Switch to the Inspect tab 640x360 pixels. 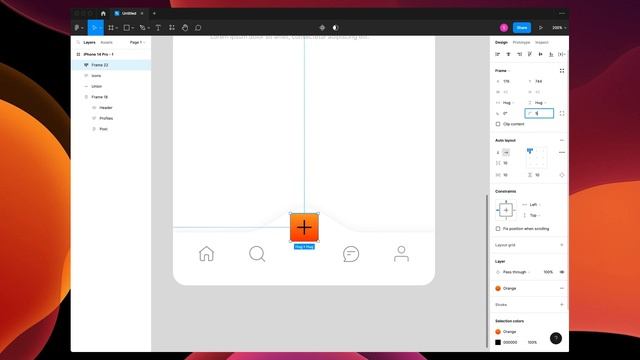point(542,42)
